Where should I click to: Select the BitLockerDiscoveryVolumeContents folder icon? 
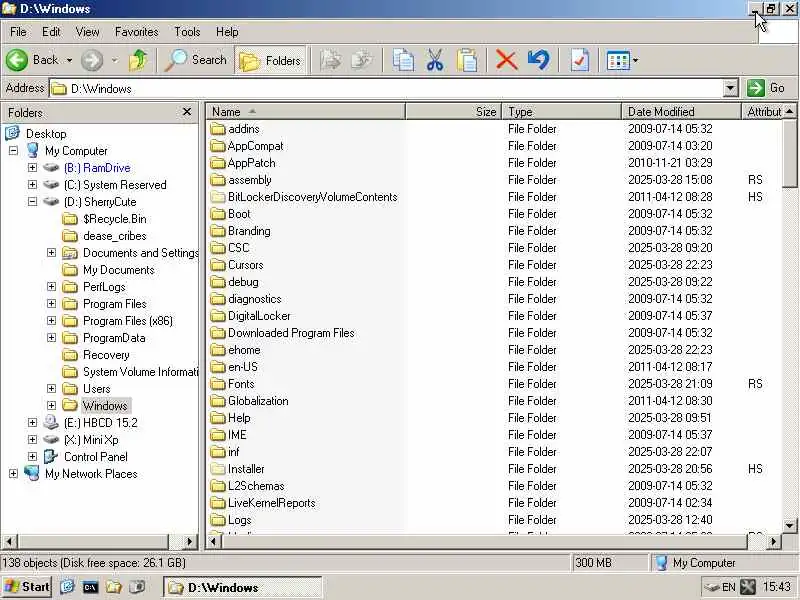click(x=218, y=197)
